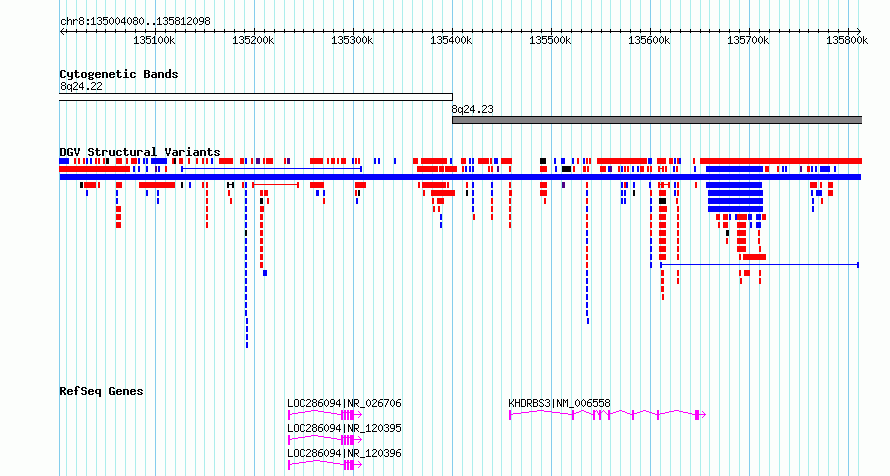Click the chr8:135004080..135812098 coordinate label

click(135, 21)
